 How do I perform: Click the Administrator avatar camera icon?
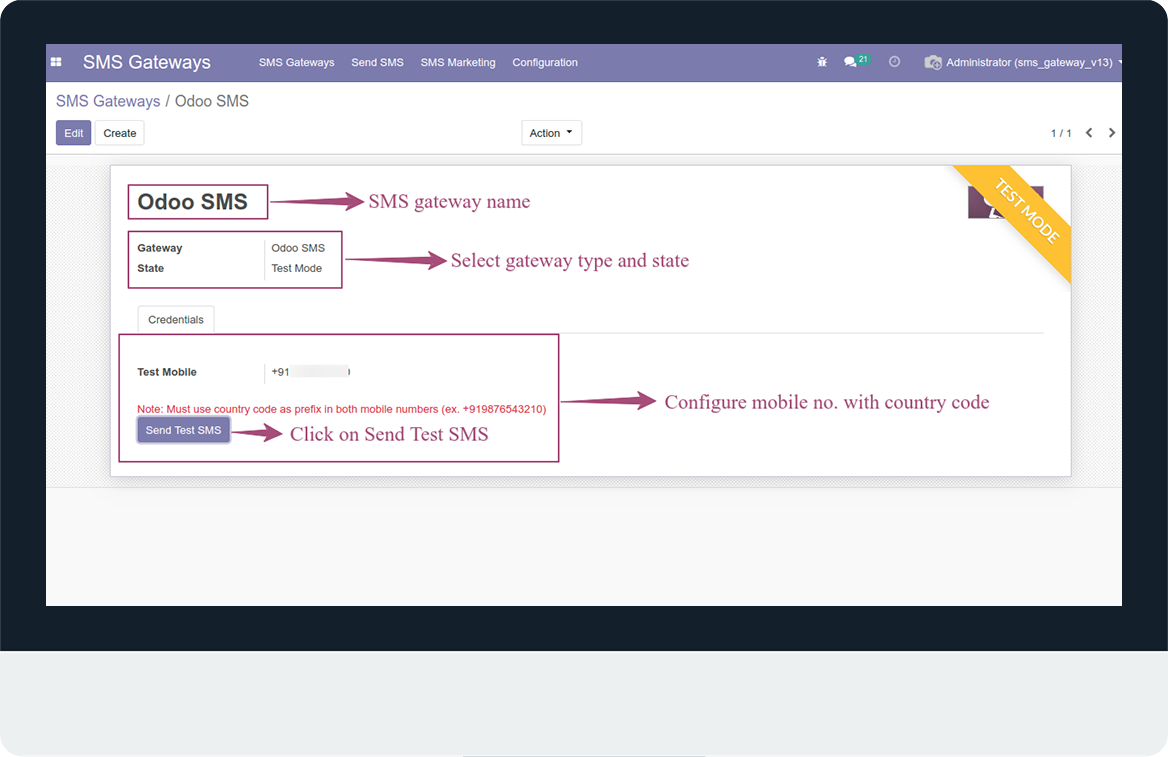(x=933, y=63)
